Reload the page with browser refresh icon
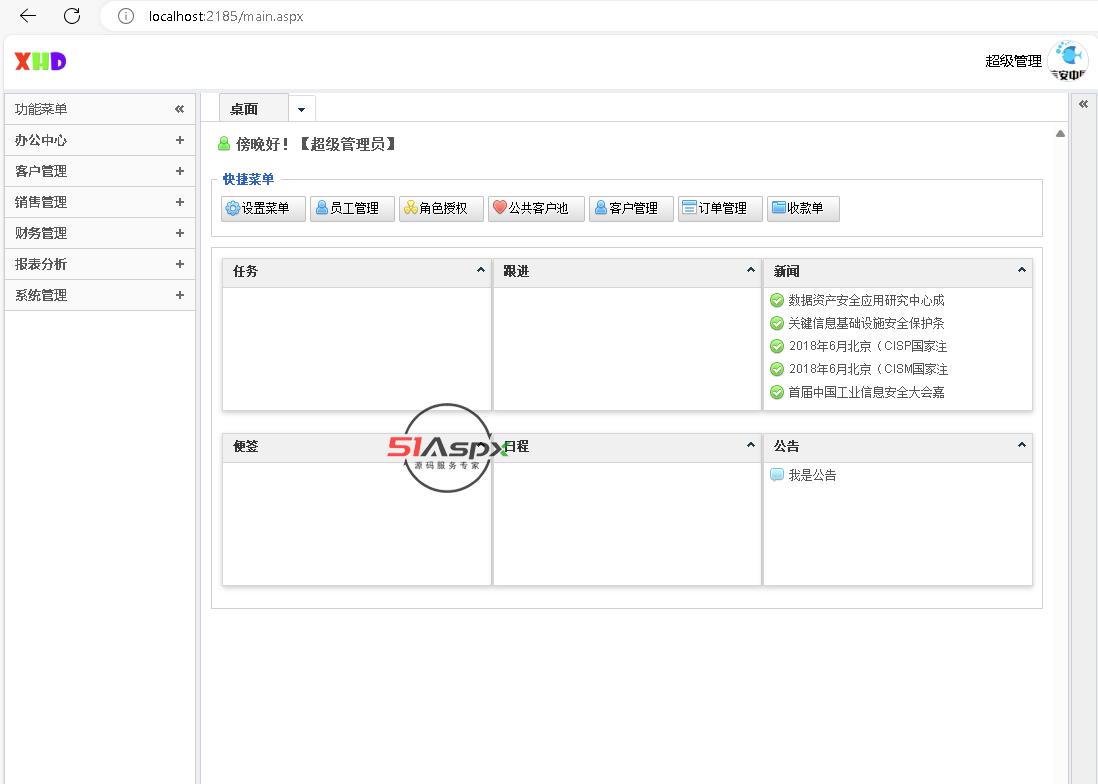The height and width of the screenshot is (784, 1098). [x=72, y=16]
